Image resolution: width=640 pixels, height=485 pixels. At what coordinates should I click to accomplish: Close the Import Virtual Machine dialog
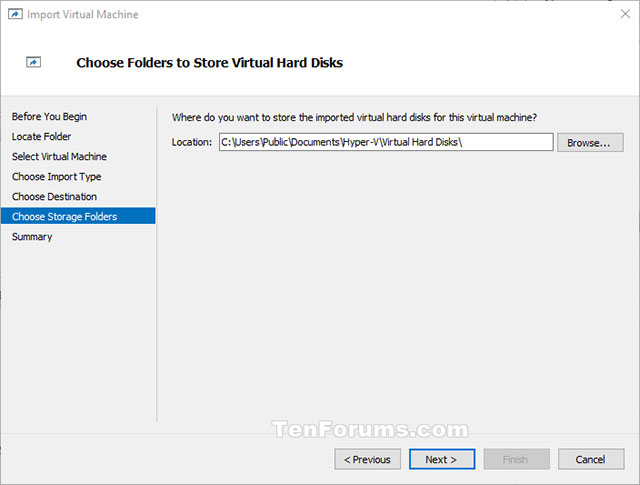point(625,14)
